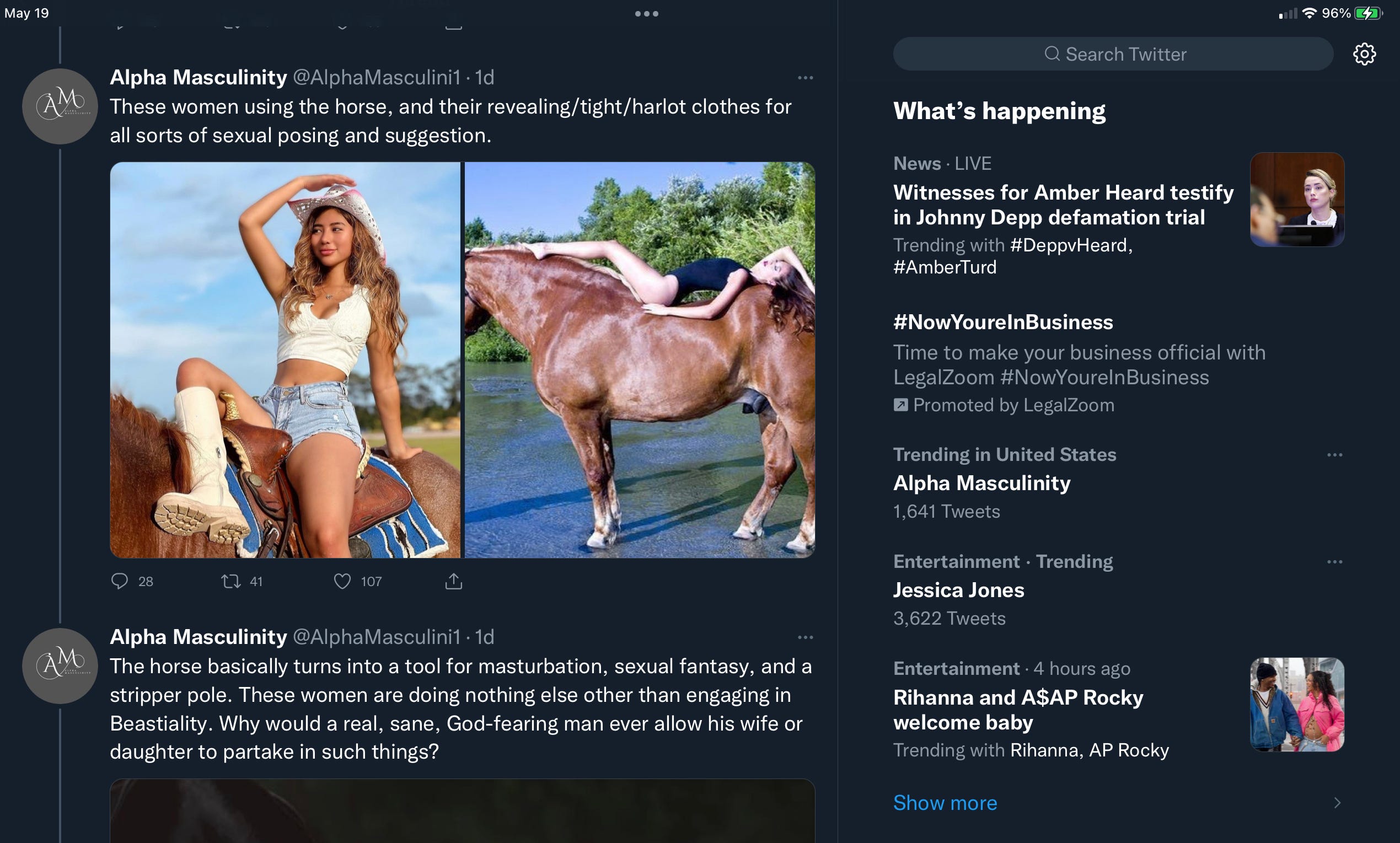Viewport: 1400px width, 843px height.
Task: Open more options for Jessica Jones trend
Action: (1335, 562)
